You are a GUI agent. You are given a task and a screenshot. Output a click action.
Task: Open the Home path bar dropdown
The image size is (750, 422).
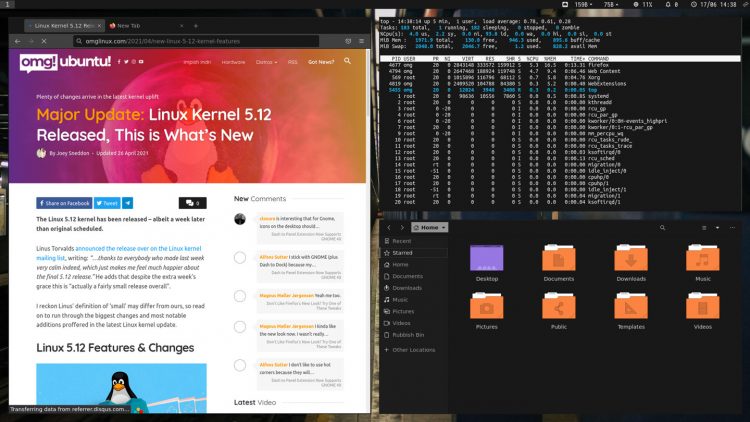430,228
